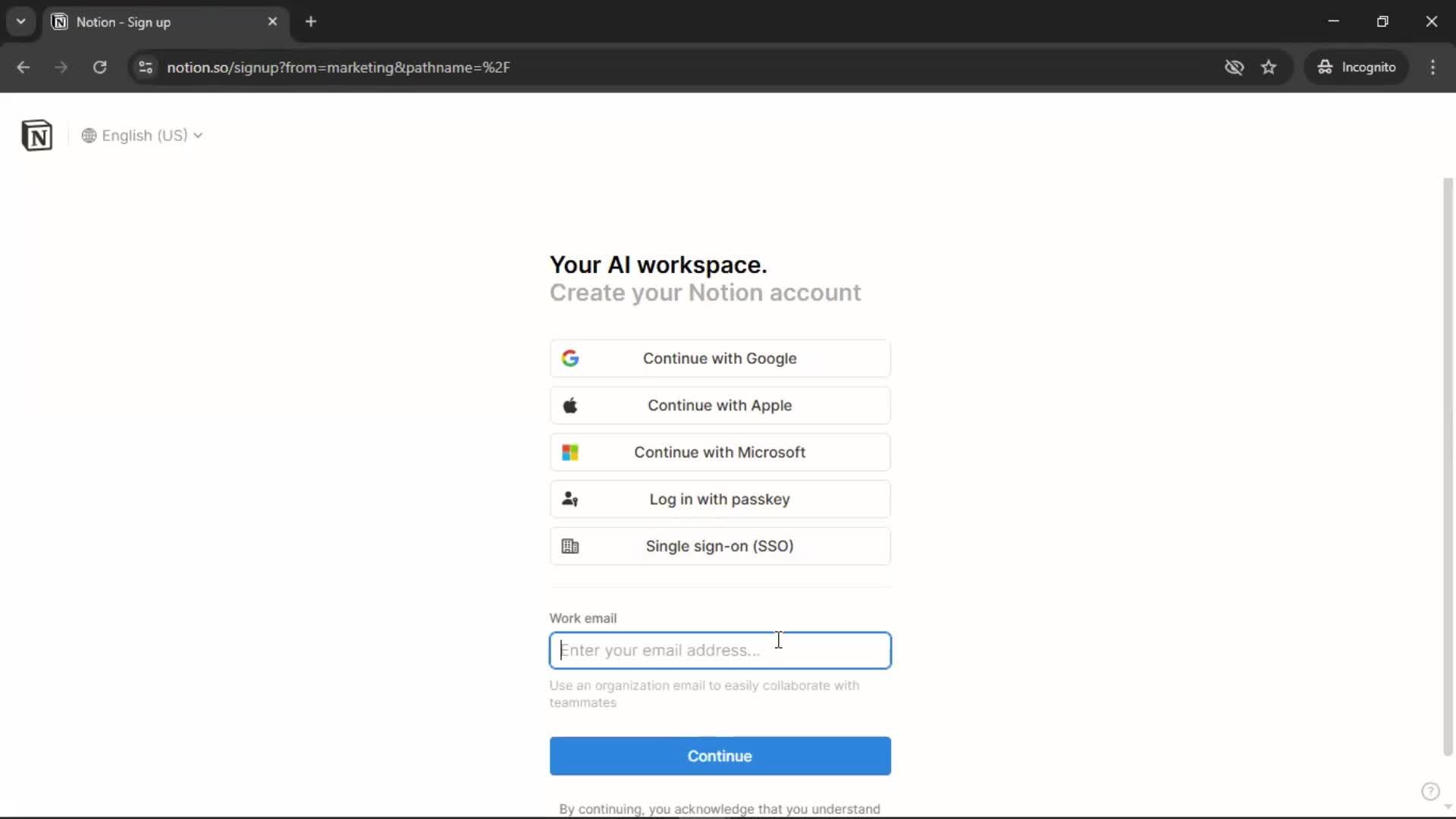
Task: Open site information icon in address bar
Action: 146,67
